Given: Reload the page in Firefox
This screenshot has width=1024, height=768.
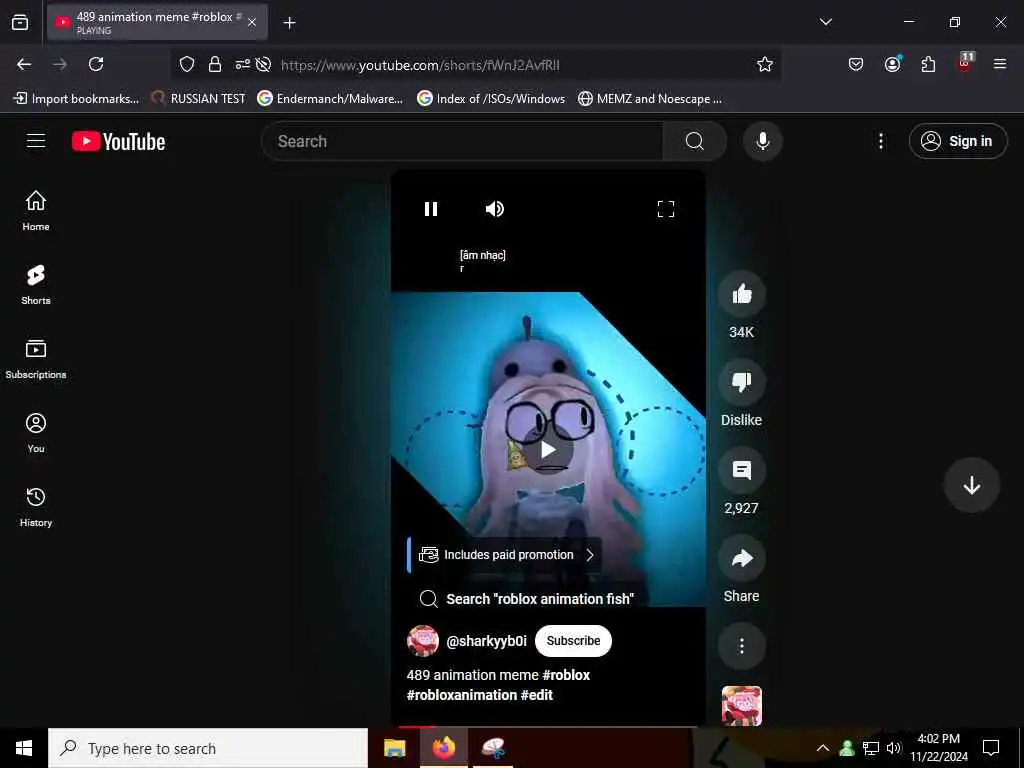Looking at the screenshot, I should (x=96, y=64).
